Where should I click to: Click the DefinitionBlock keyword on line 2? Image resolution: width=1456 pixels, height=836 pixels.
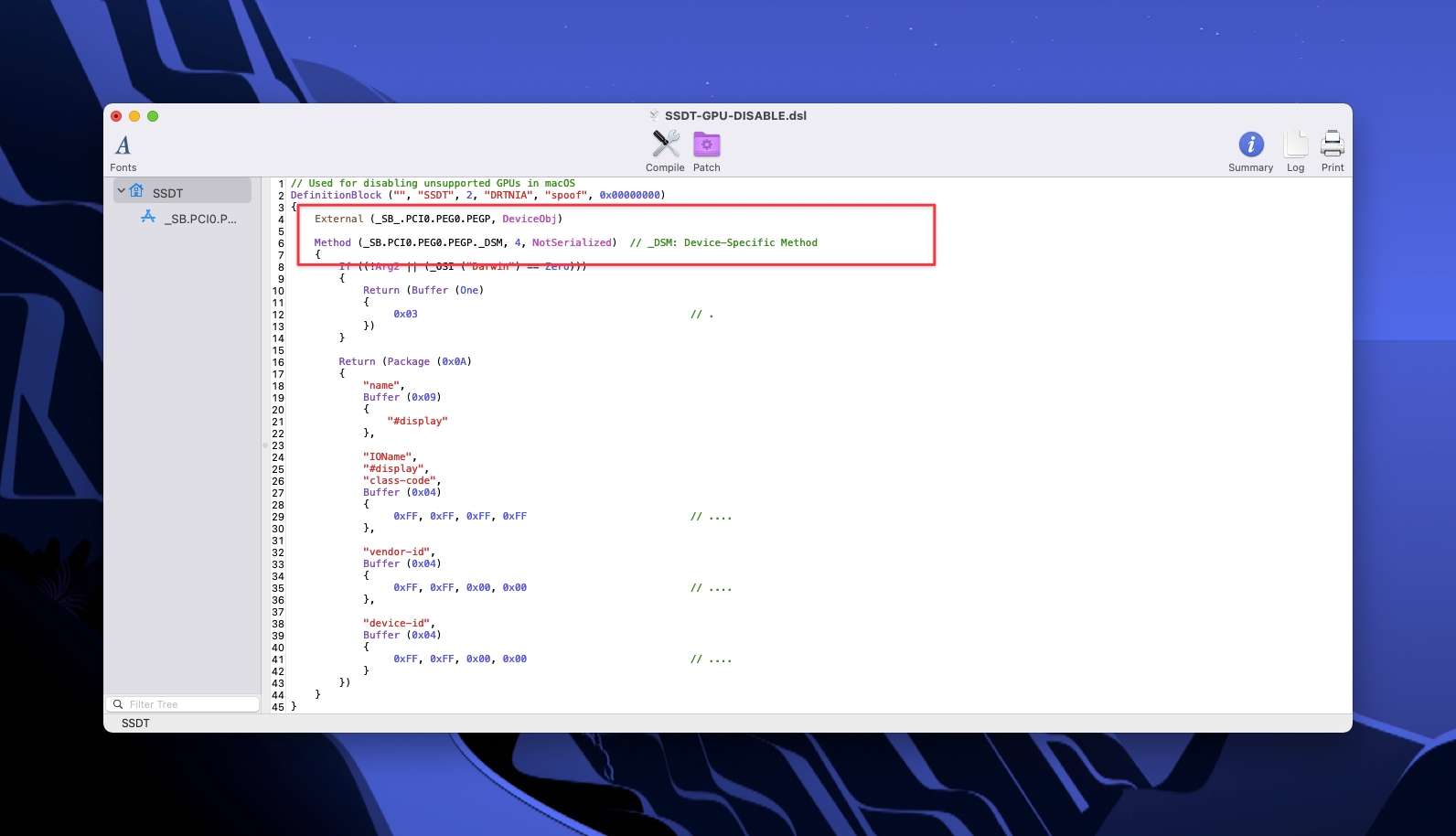click(336, 195)
